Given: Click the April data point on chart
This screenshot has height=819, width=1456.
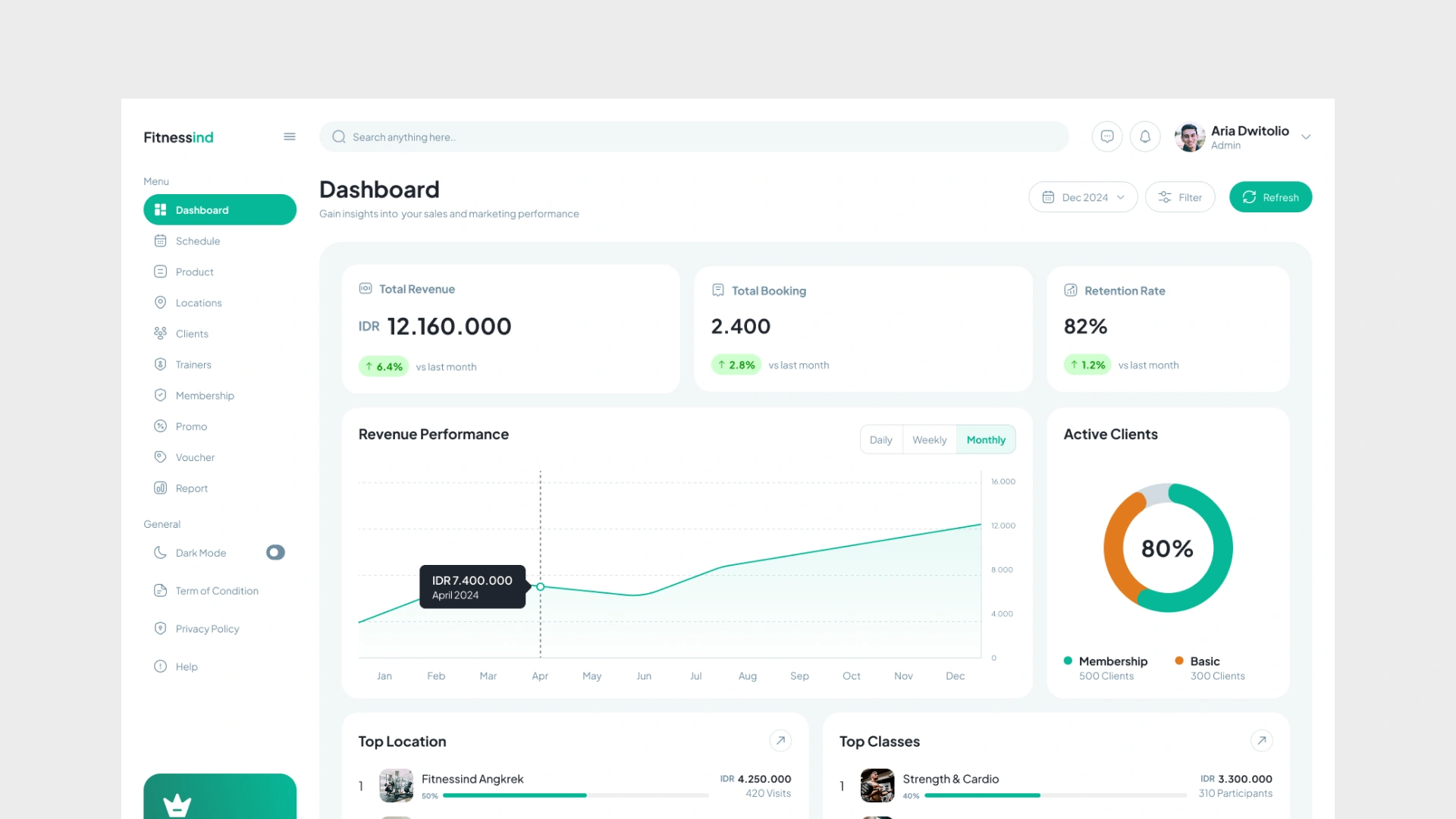Looking at the screenshot, I should pyautogui.click(x=541, y=586).
